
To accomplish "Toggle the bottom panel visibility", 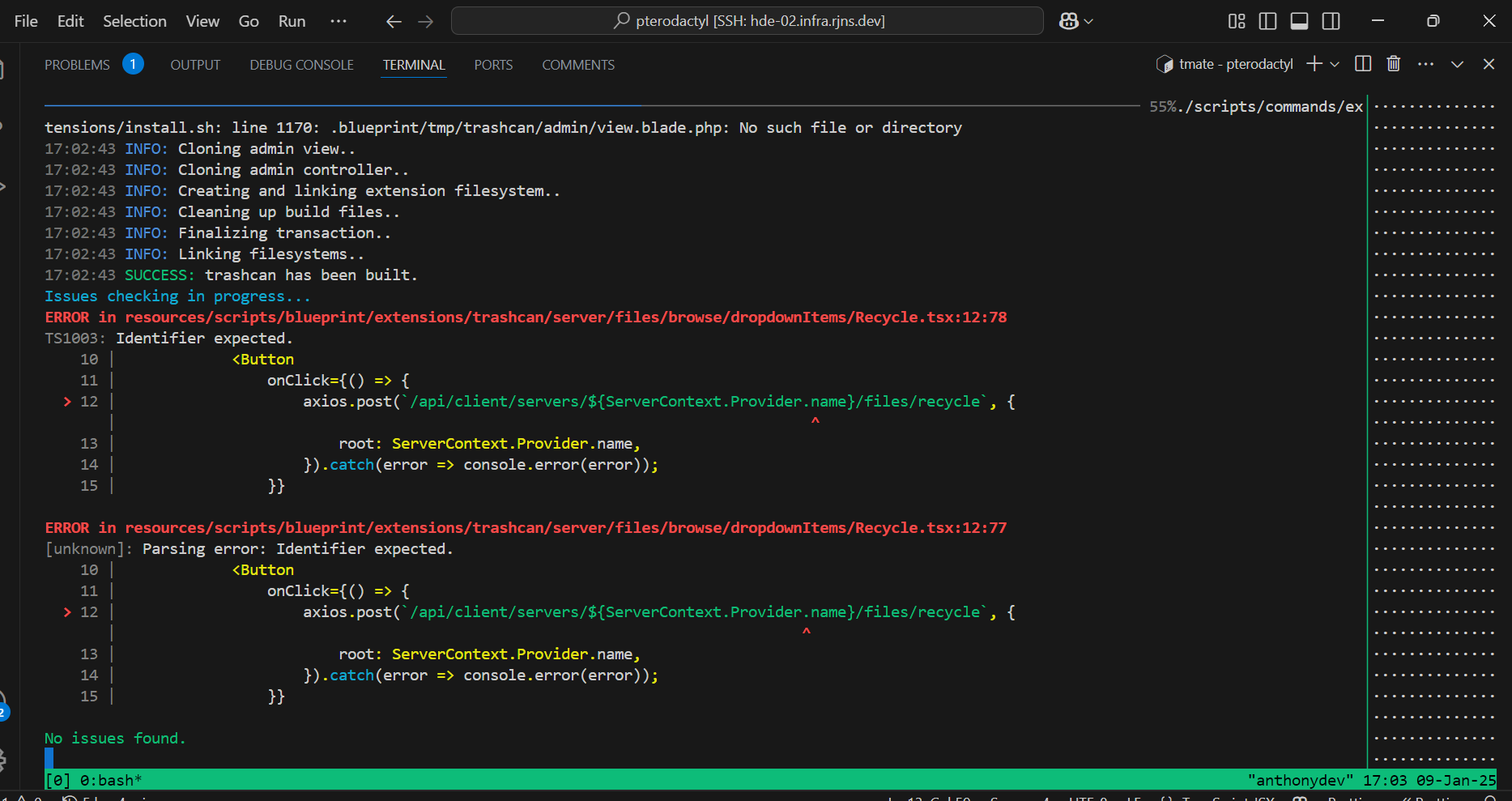I will [1300, 22].
